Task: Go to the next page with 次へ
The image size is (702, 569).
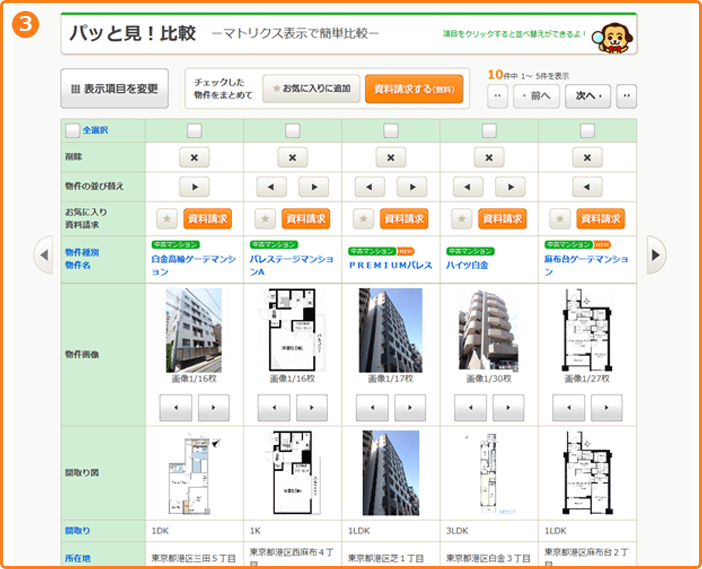Action: tap(588, 96)
